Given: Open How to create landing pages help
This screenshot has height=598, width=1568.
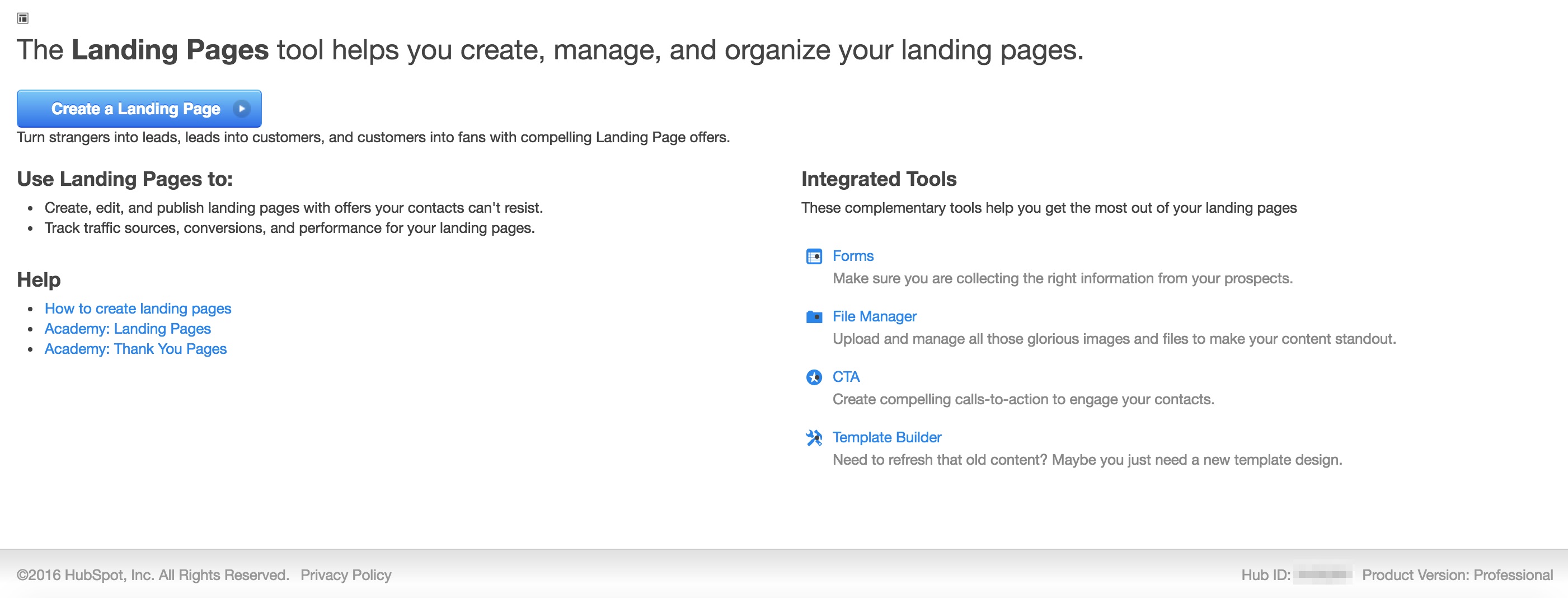Looking at the screenshot, I should point(138,309).
